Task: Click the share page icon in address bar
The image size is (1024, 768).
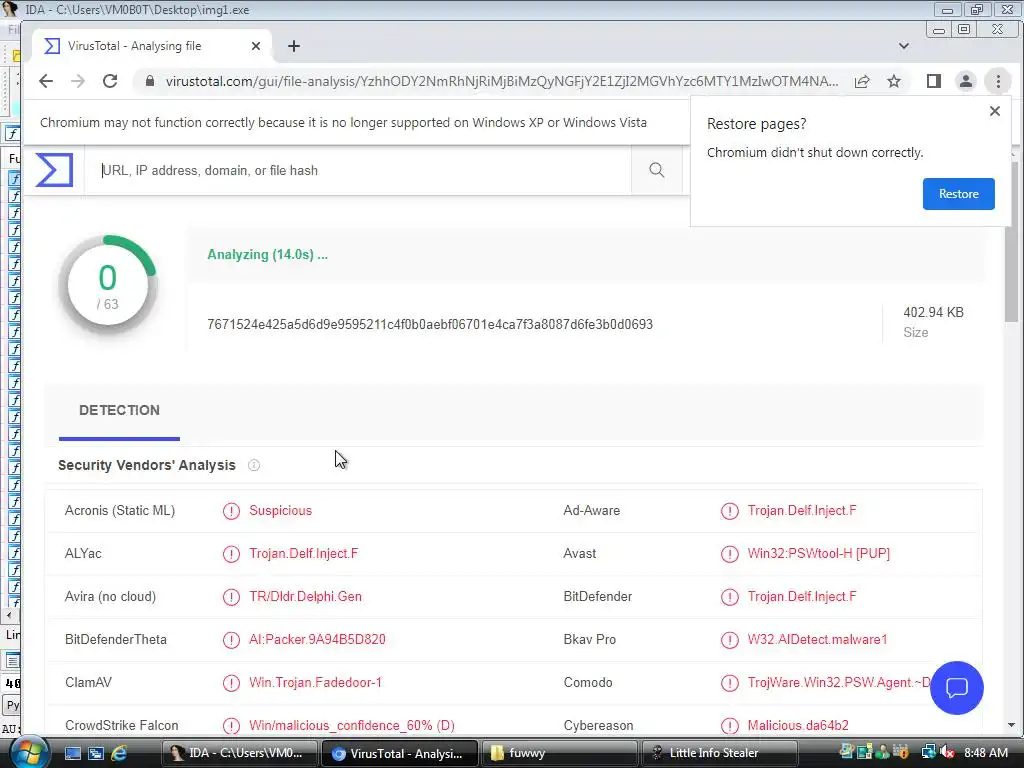Action: point(862,81)
